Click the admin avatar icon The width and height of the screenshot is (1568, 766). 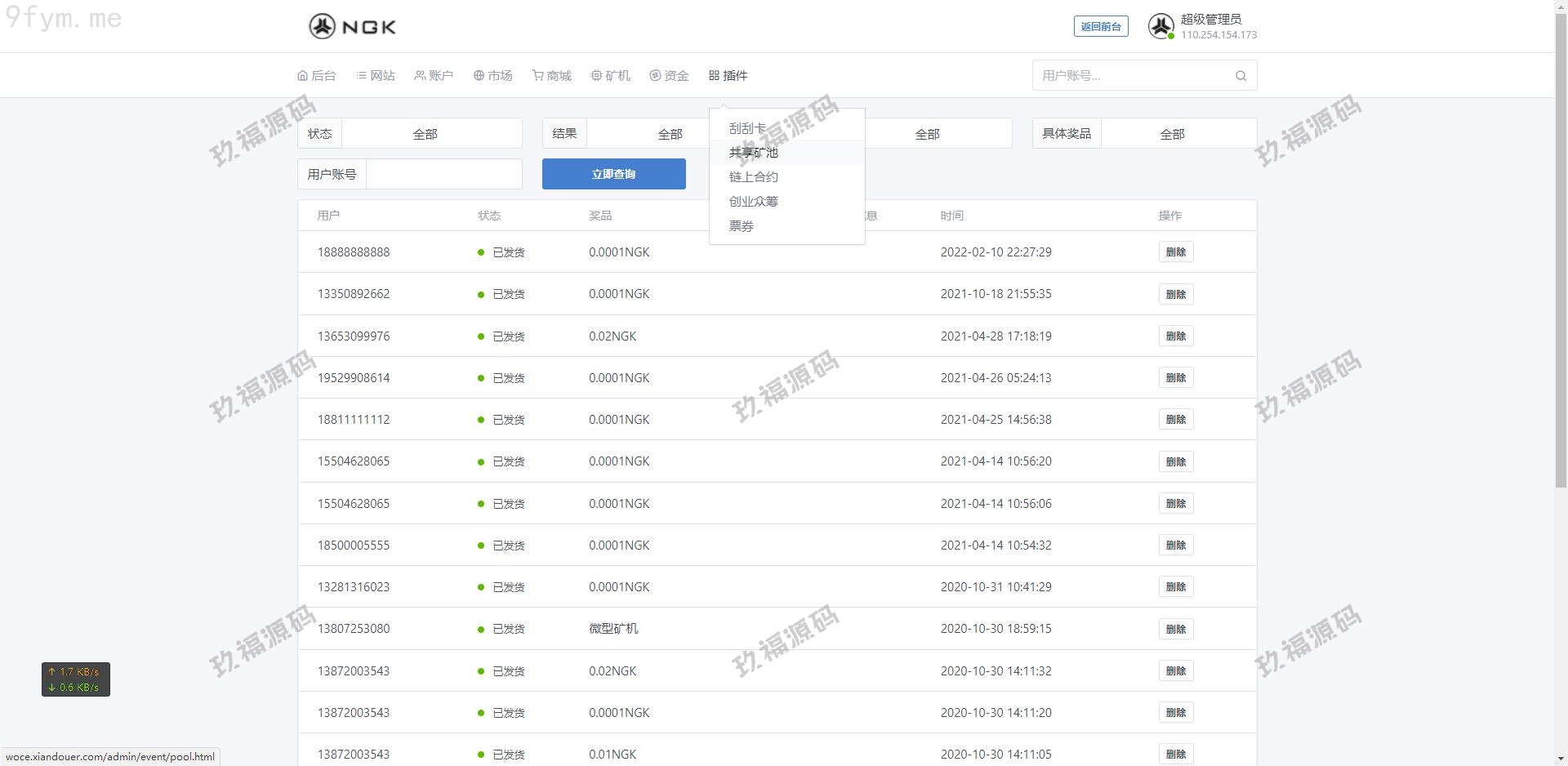pos(1160,27)
